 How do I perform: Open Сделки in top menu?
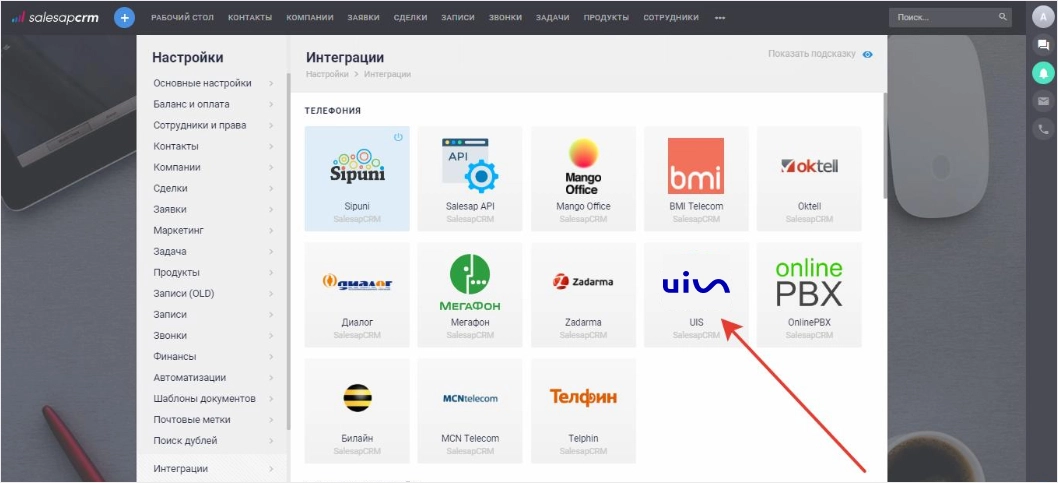(x=410, y=18)
